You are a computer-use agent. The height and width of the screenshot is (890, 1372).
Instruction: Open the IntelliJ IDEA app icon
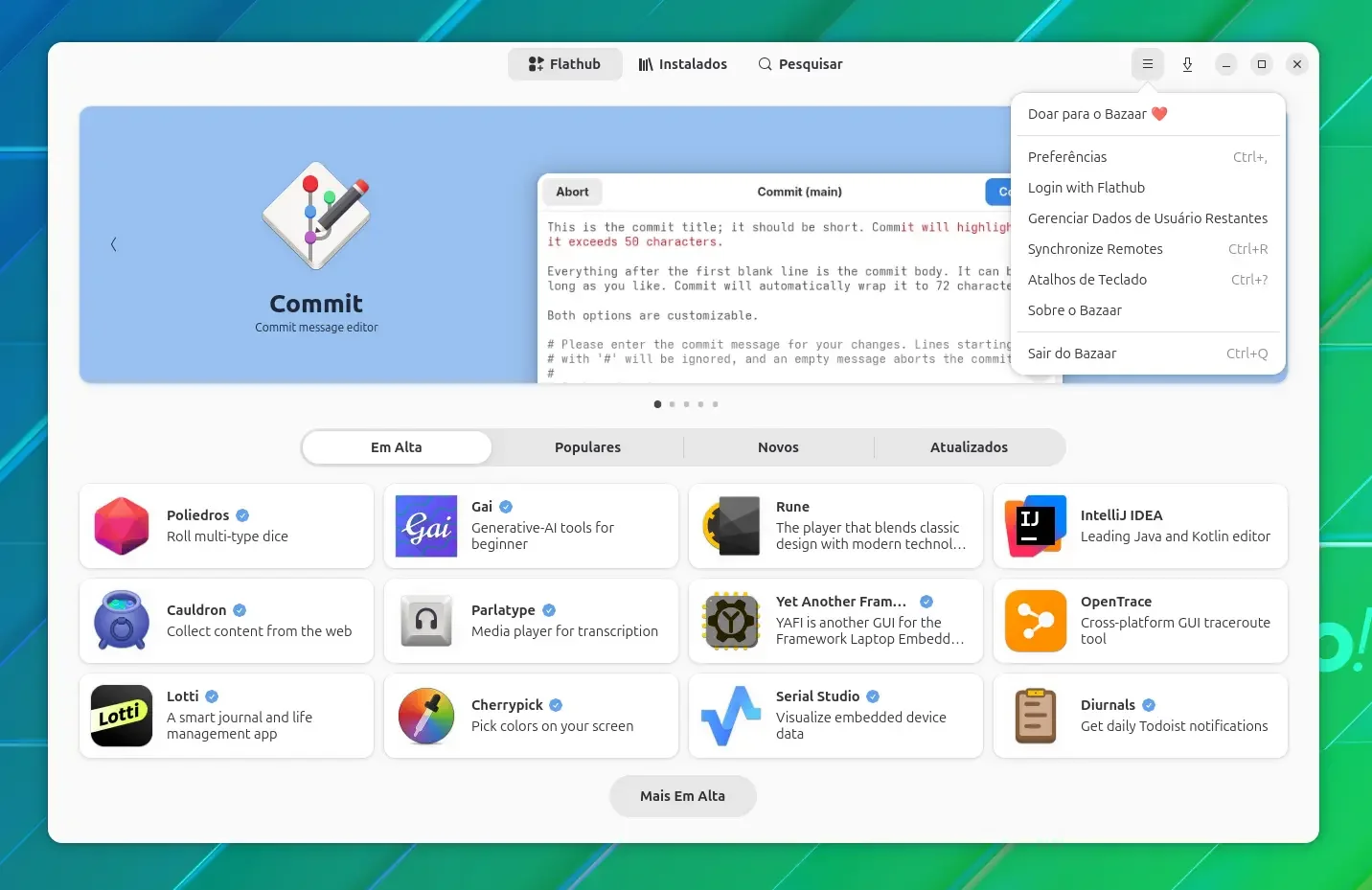tap(1036, 526)
